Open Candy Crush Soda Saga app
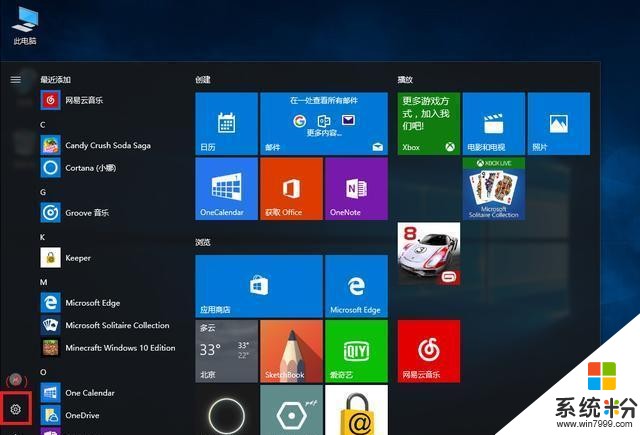This screenshot has height=435, width=640. 110,145
